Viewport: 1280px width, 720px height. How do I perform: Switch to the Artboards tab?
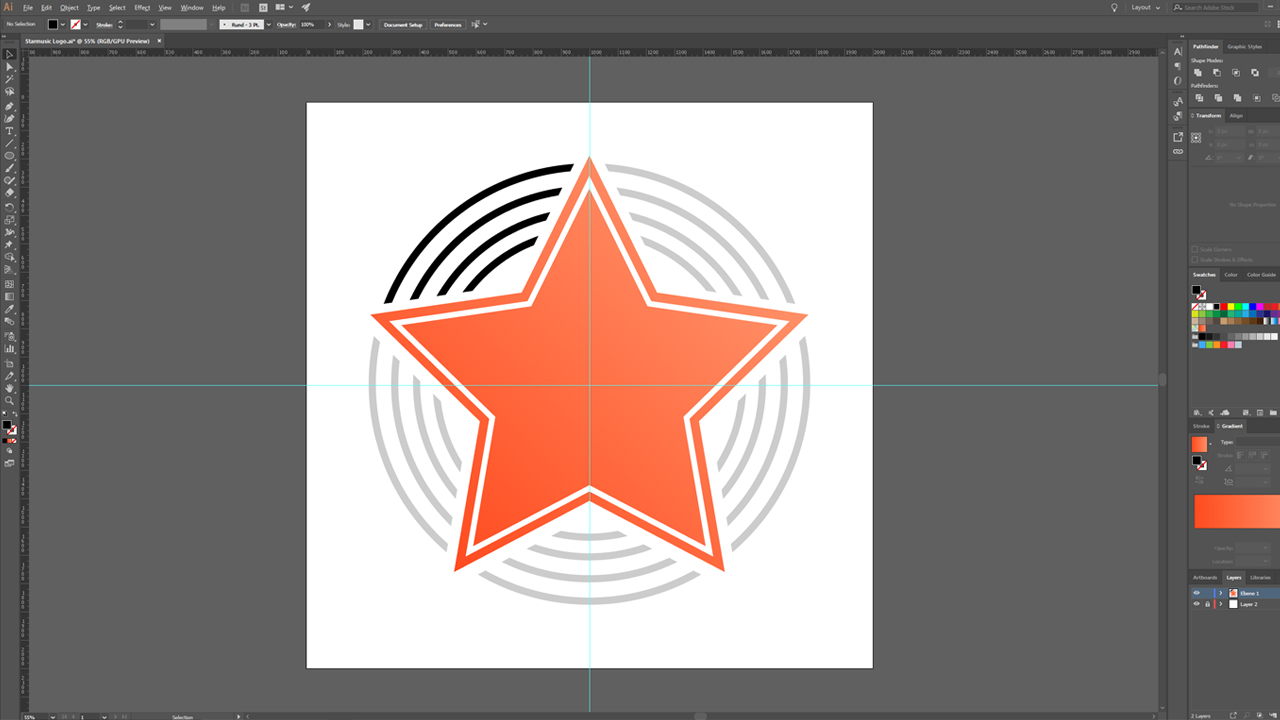click(x=1205, y=578)
